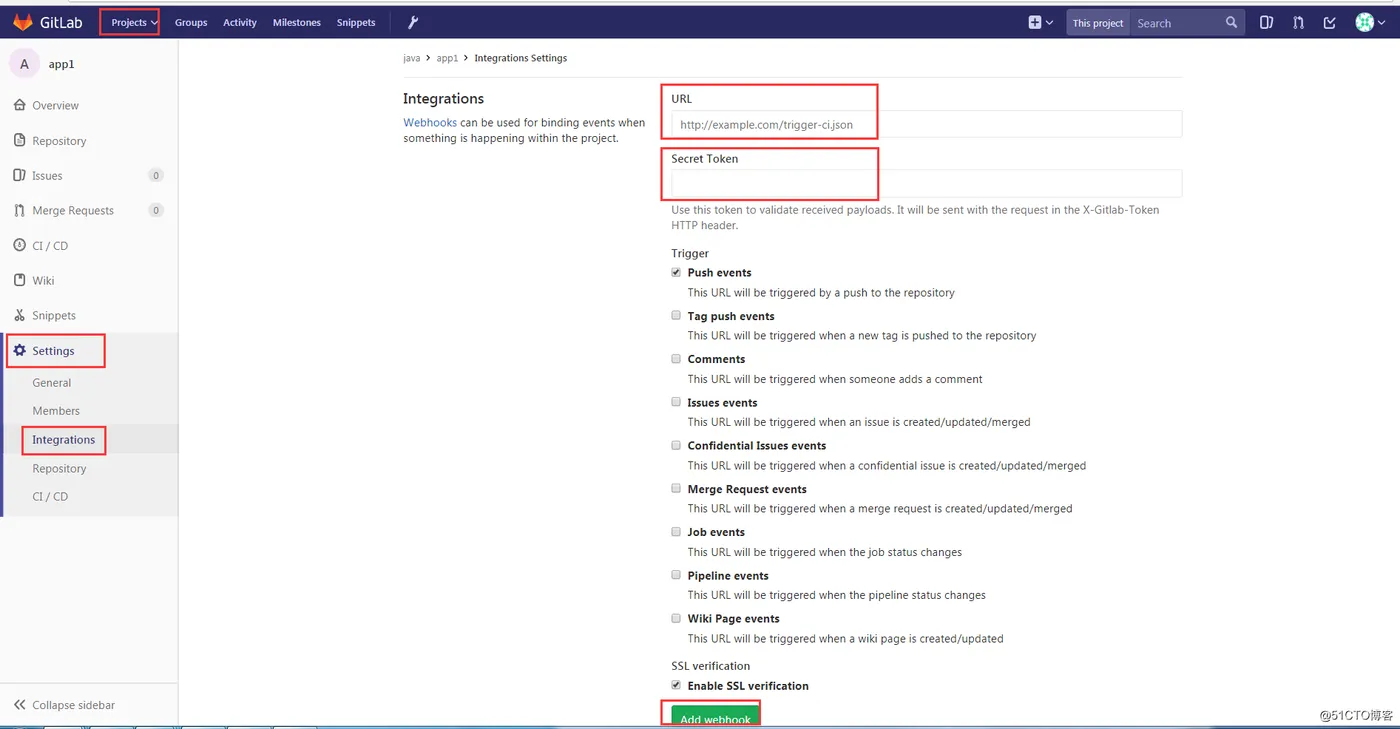The width and height of the screenshot is (1400, 729).
Task: Uncheck the Push events checkbox
Action: [676, 272]
